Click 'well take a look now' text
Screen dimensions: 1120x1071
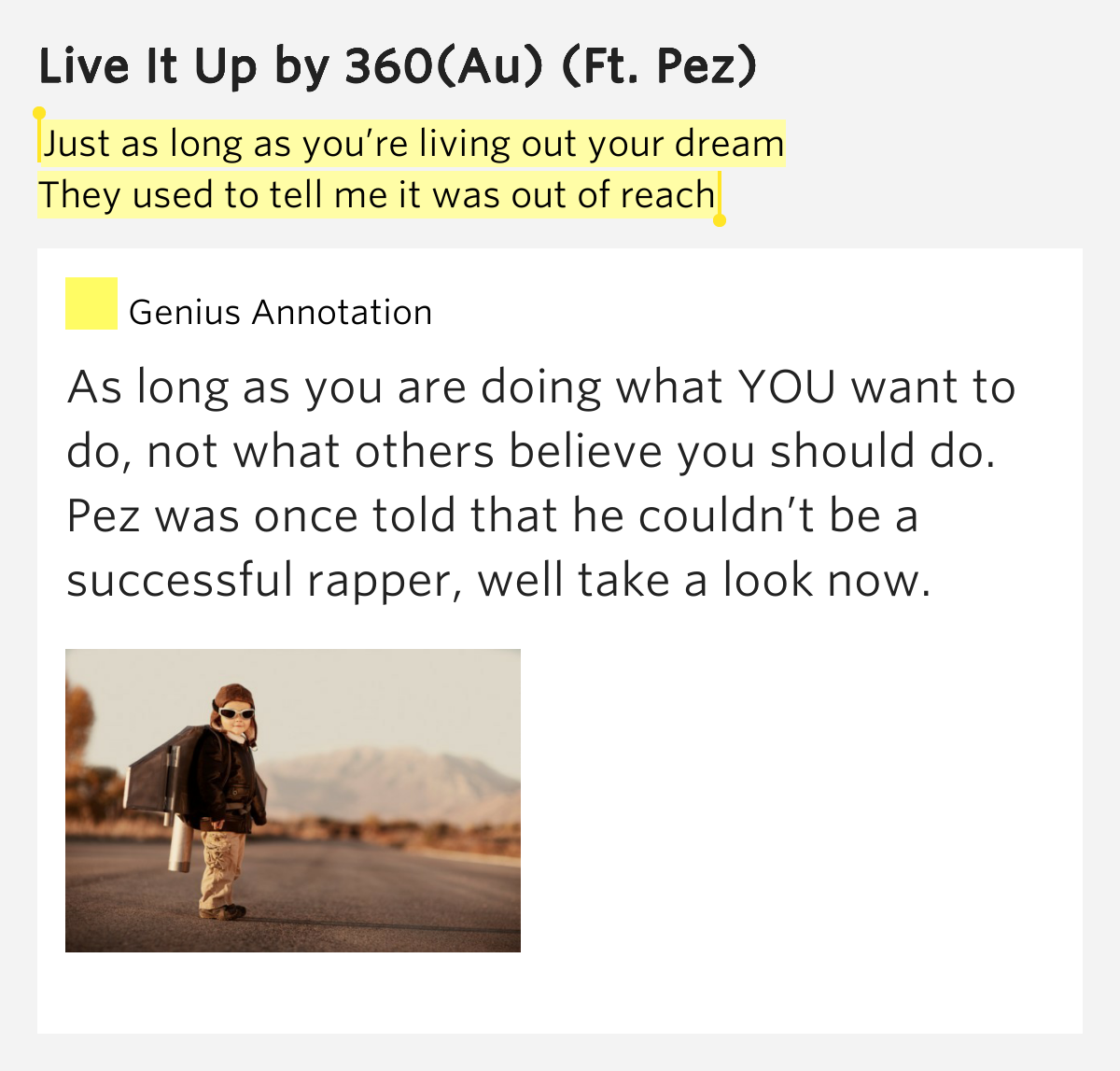pos(705,580)
